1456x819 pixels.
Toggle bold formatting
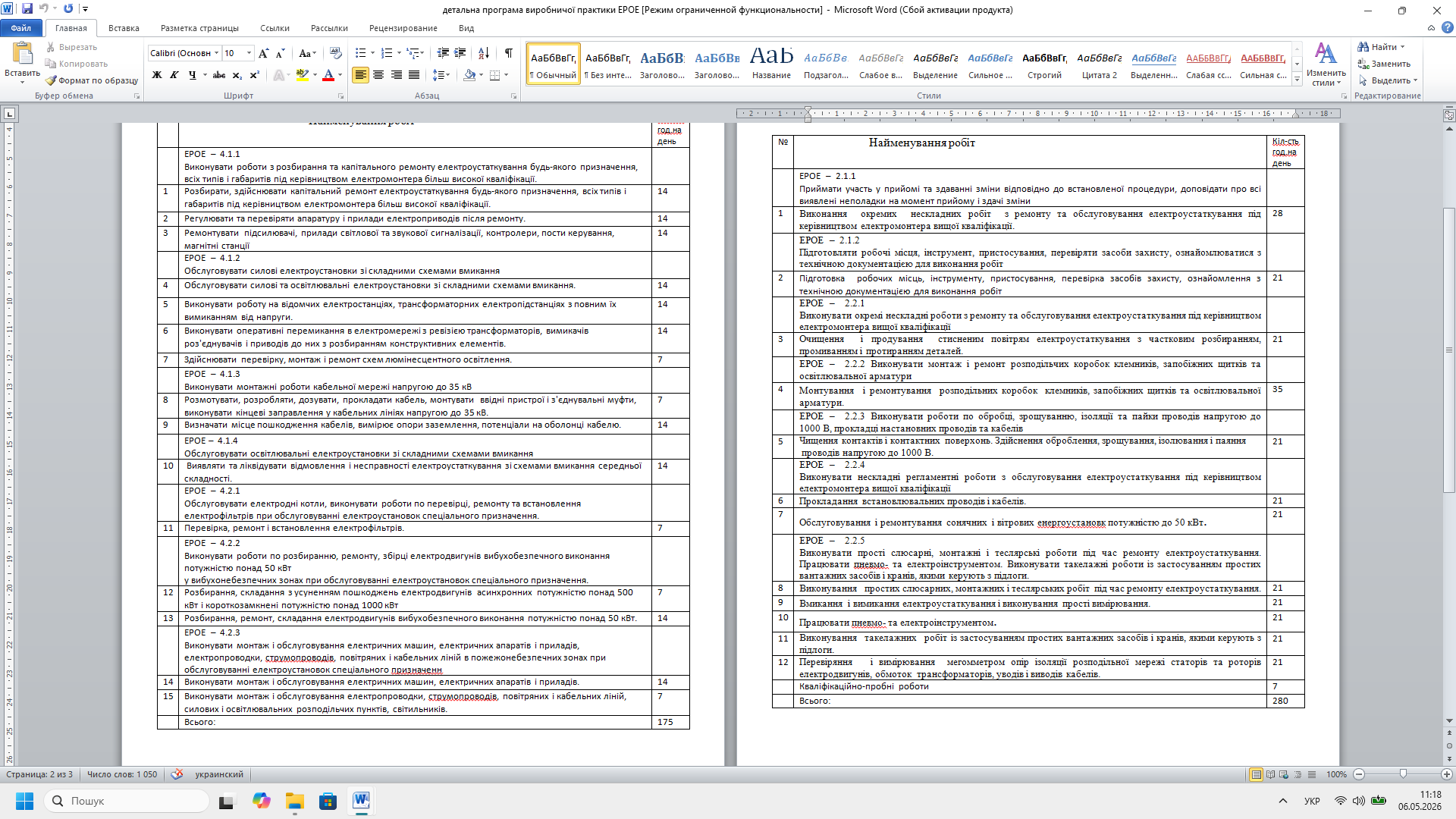[157, 75]
